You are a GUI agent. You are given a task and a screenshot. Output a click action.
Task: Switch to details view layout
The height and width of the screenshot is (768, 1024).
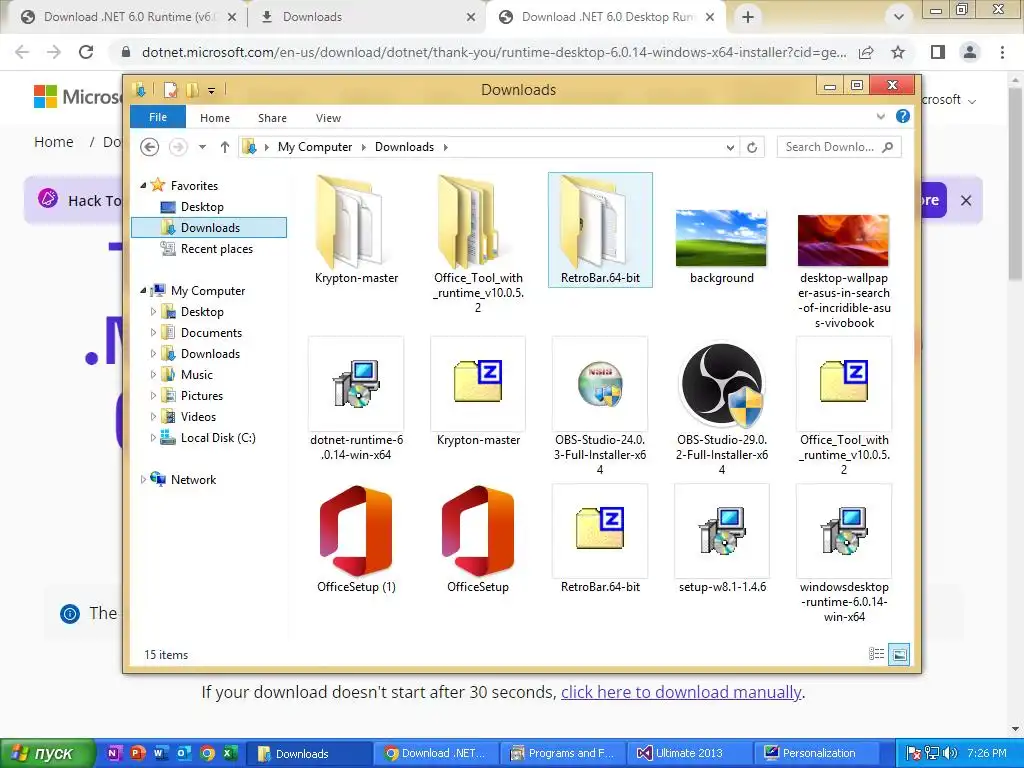[876, 654]
